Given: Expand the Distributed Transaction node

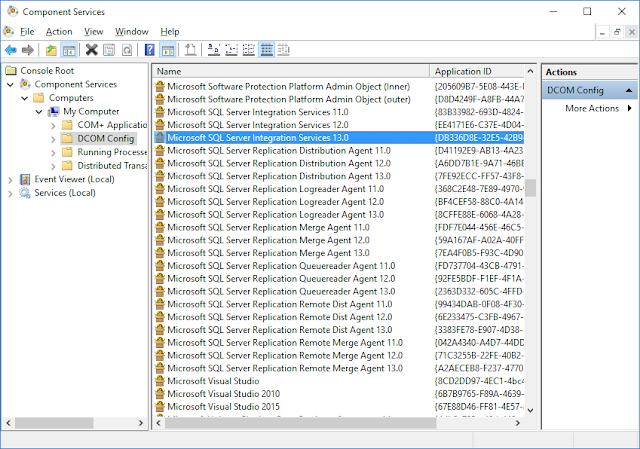Looking at the screenshot, I should [x=53, y=166].
